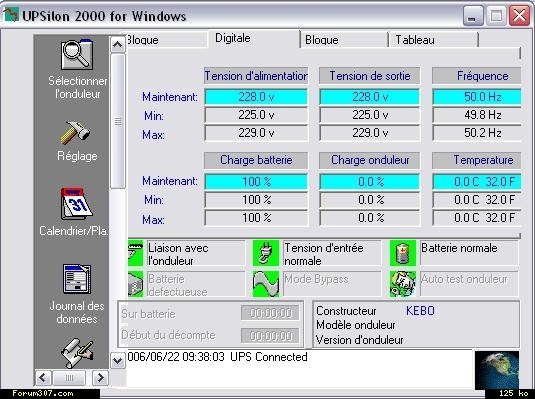Viewport: 535px width, 399px height.
Task: Click the Tension de sortie header
Action: pos(370,76)
